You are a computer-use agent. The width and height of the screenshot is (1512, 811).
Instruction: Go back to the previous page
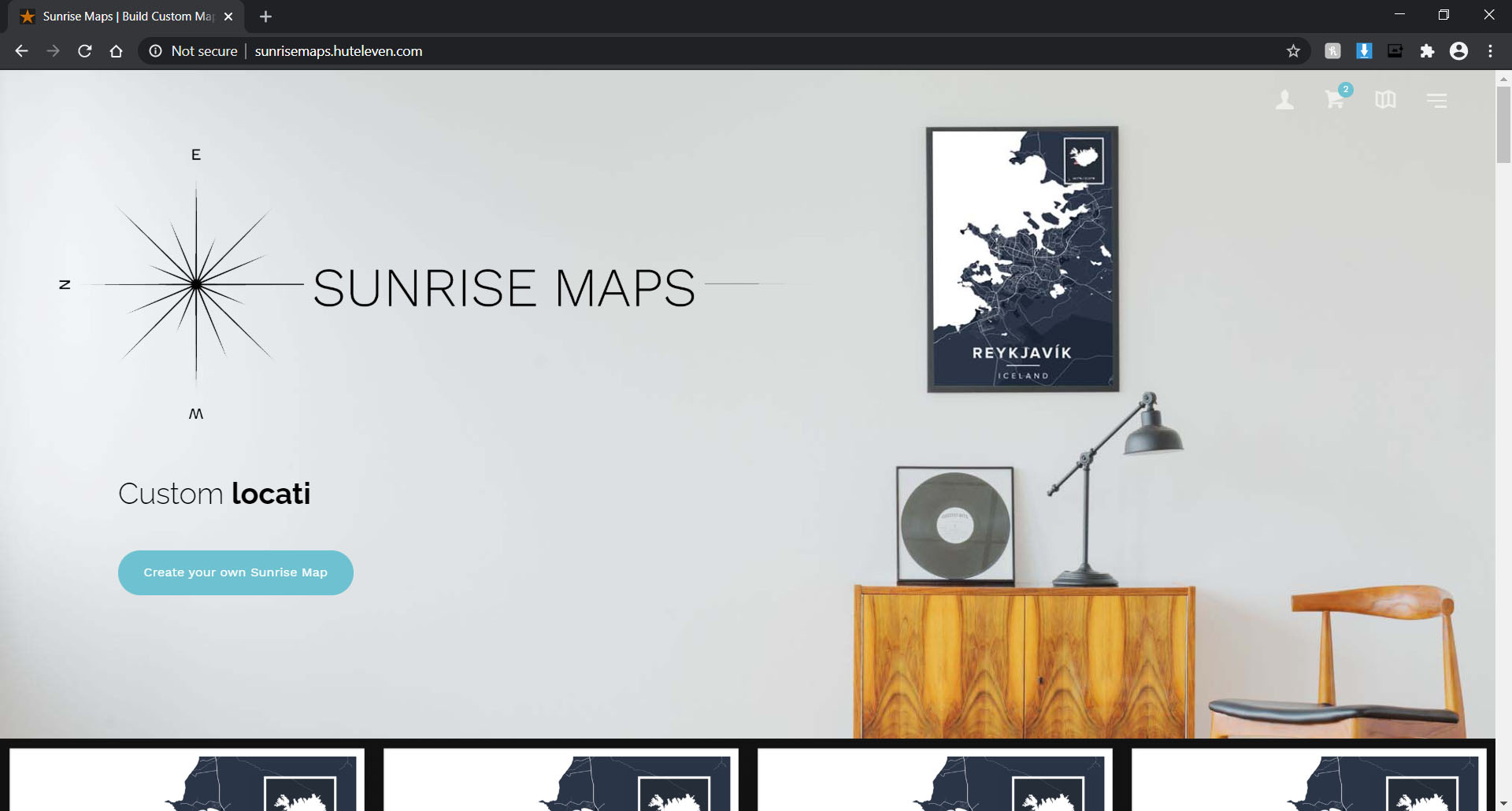click(22, 51)
